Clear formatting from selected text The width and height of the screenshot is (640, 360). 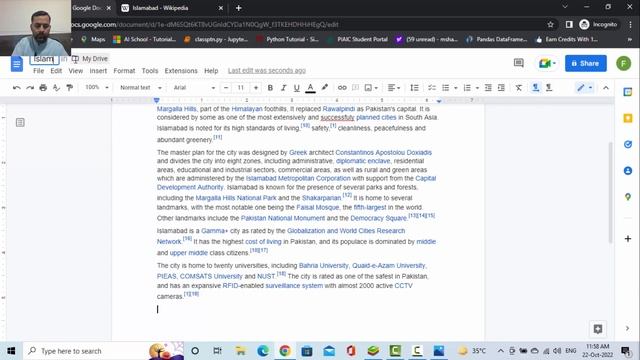coord(518,88)
